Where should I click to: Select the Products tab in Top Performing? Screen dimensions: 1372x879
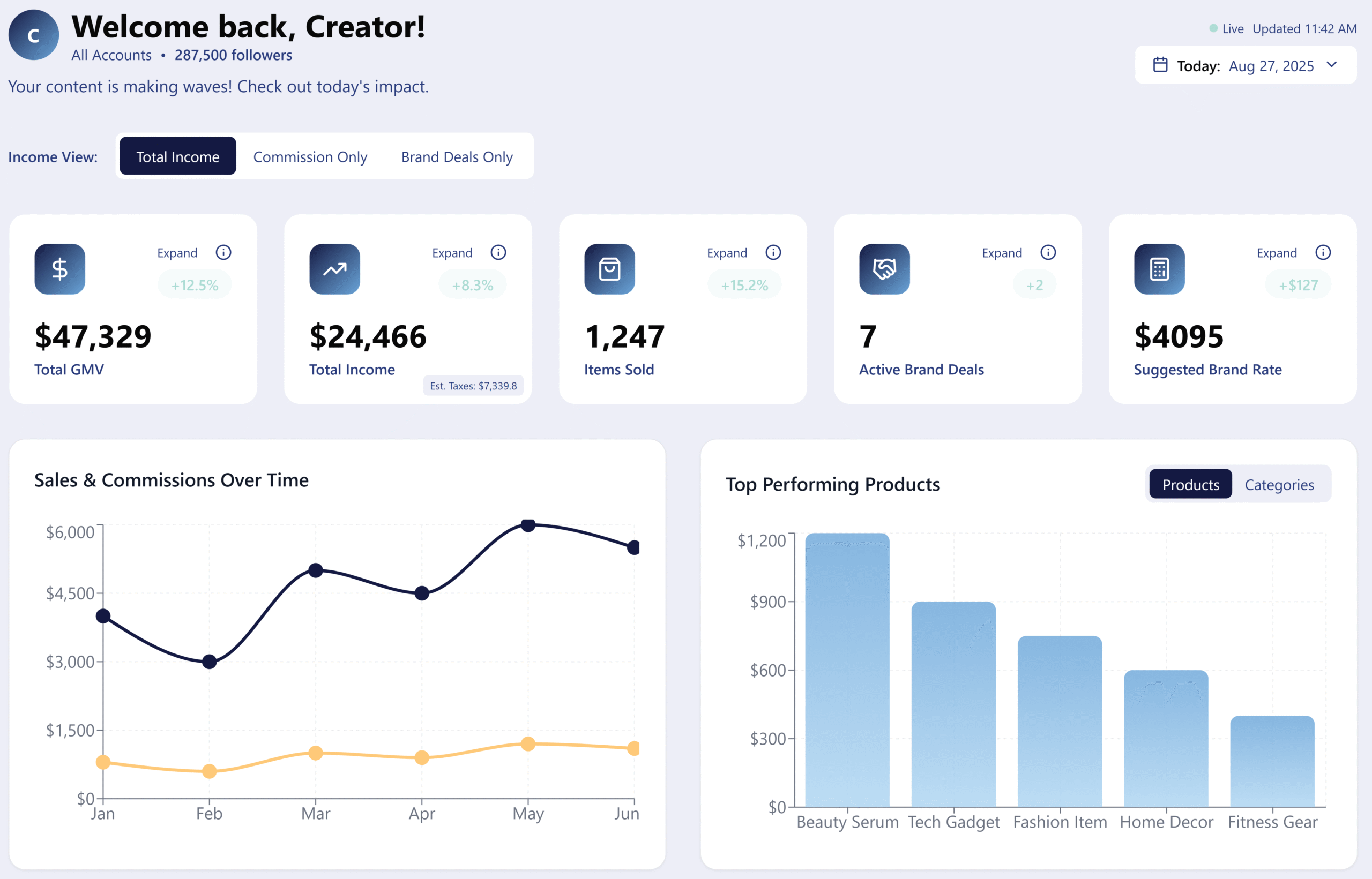[1190, 485]
